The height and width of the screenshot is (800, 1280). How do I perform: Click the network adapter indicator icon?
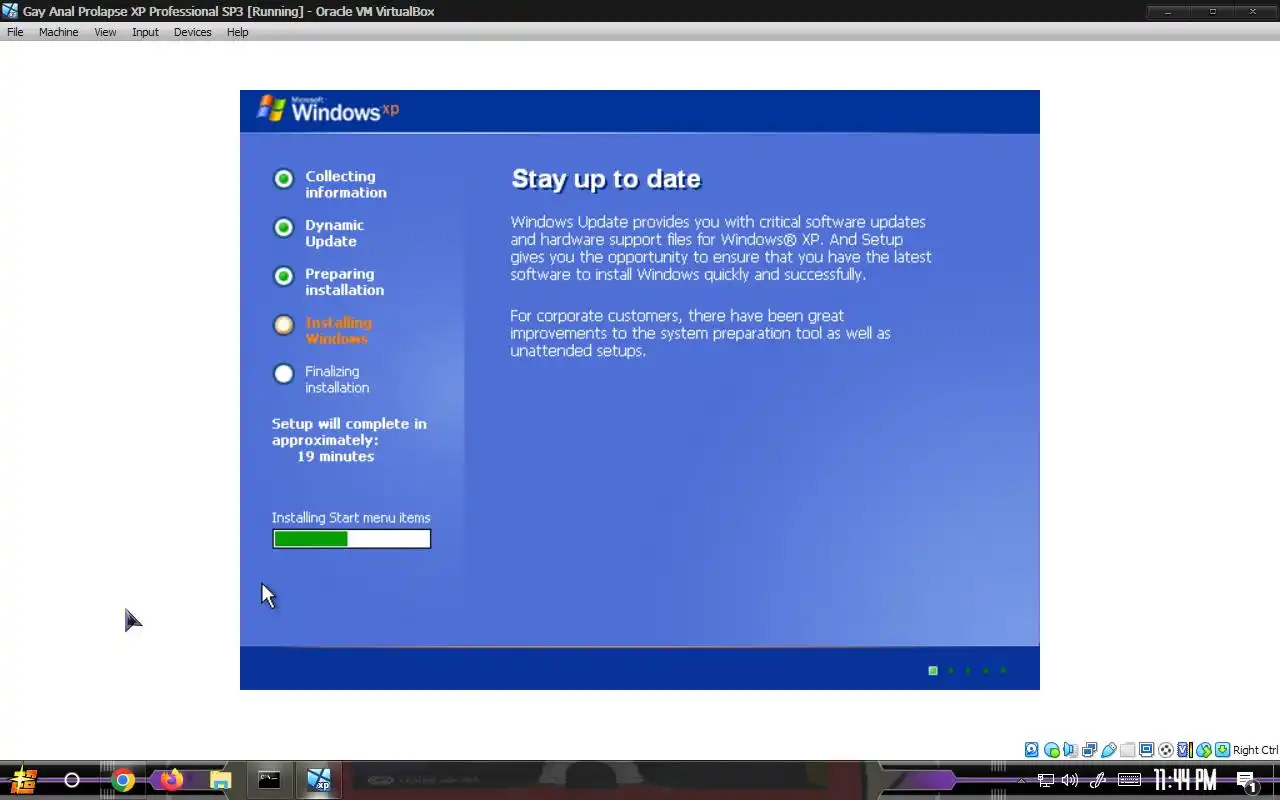1090,750
